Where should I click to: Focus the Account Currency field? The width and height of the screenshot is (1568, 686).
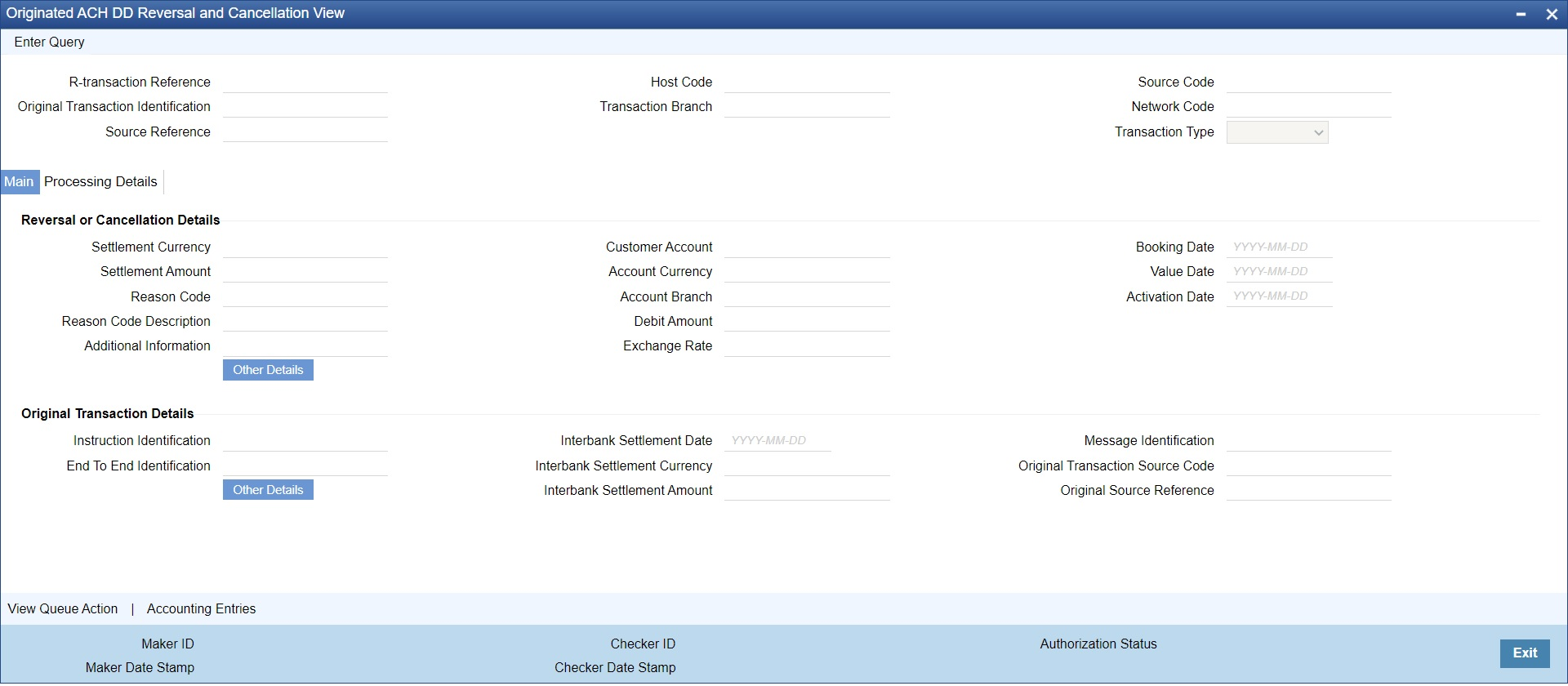tap(807, 272)
